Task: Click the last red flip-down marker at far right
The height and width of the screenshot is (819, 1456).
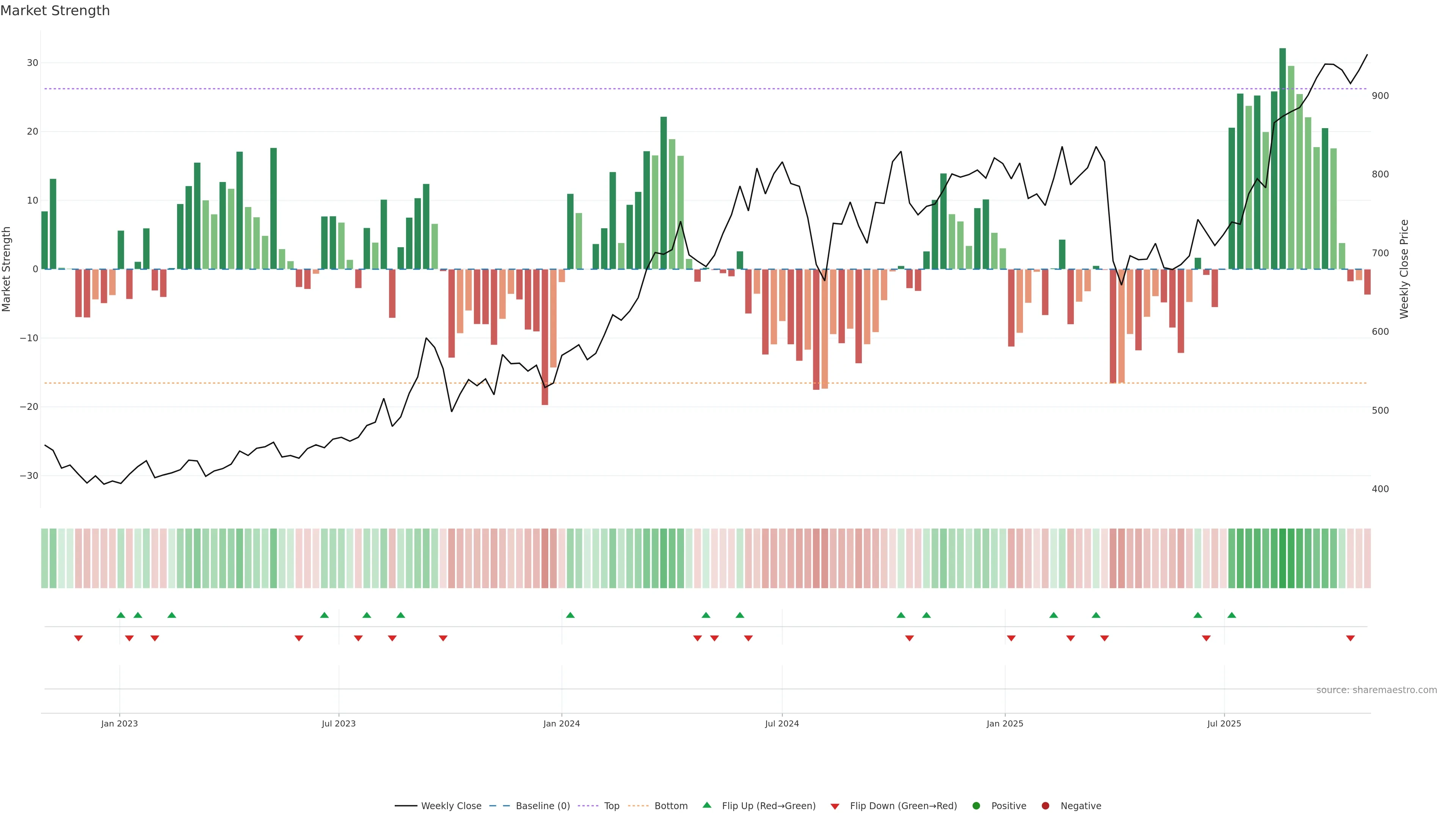Action: click(1350, 638)
